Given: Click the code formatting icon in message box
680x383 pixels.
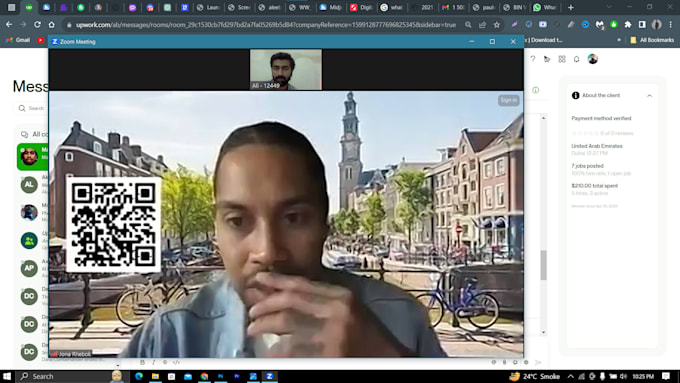Looking at the screenshot, I should [176, 362].
